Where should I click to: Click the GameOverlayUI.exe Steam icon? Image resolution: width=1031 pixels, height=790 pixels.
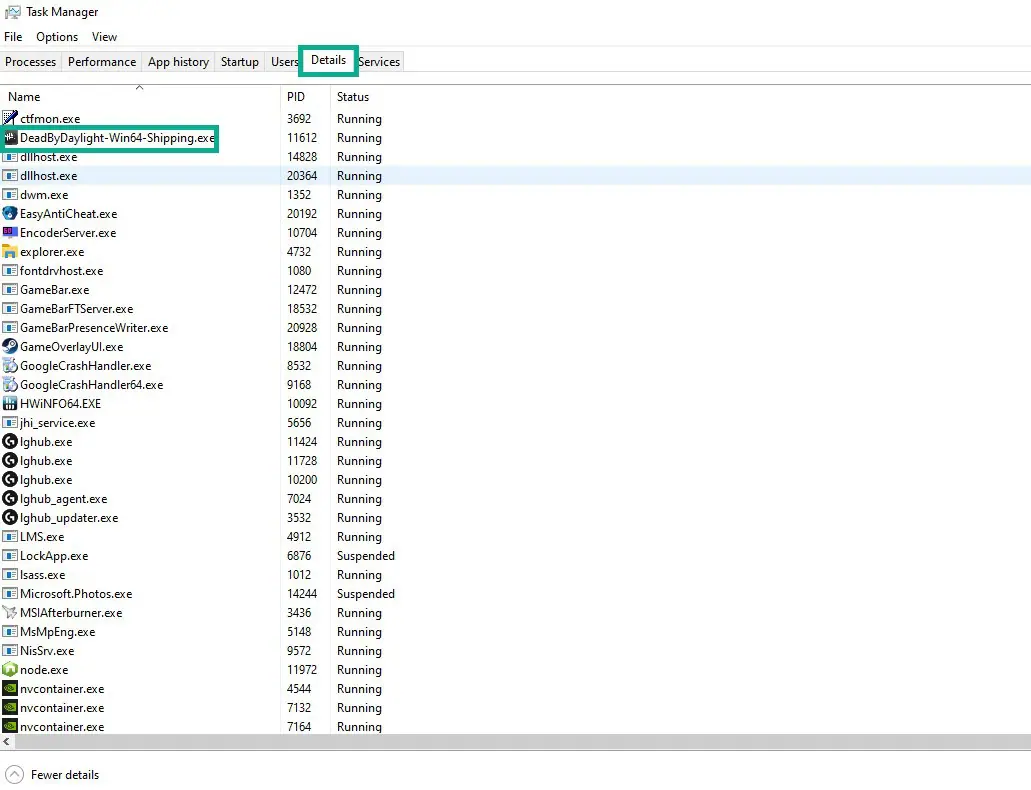10,347
